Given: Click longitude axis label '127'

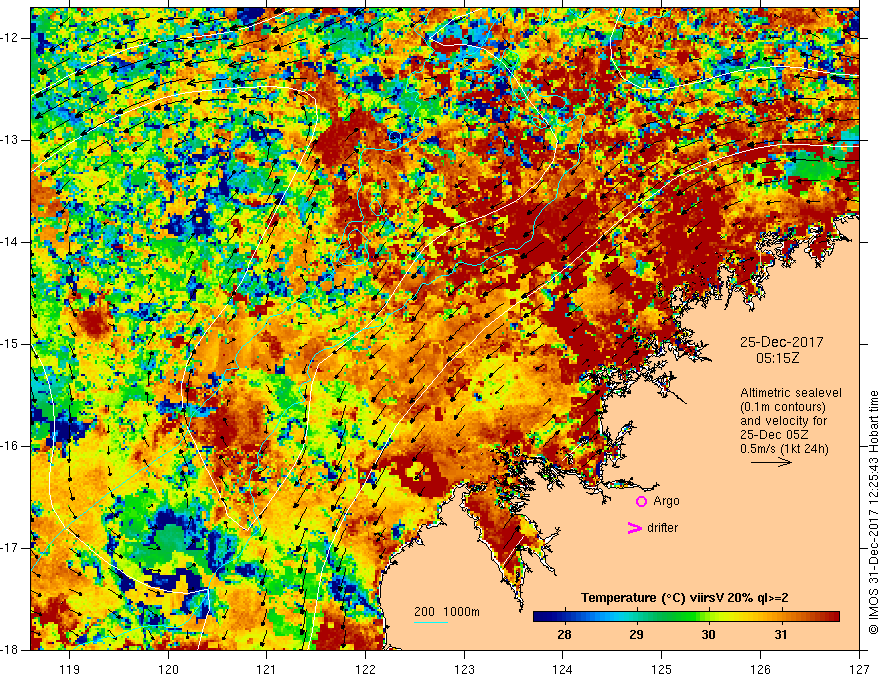Looking at the screenshot, I should coord(859,669).
